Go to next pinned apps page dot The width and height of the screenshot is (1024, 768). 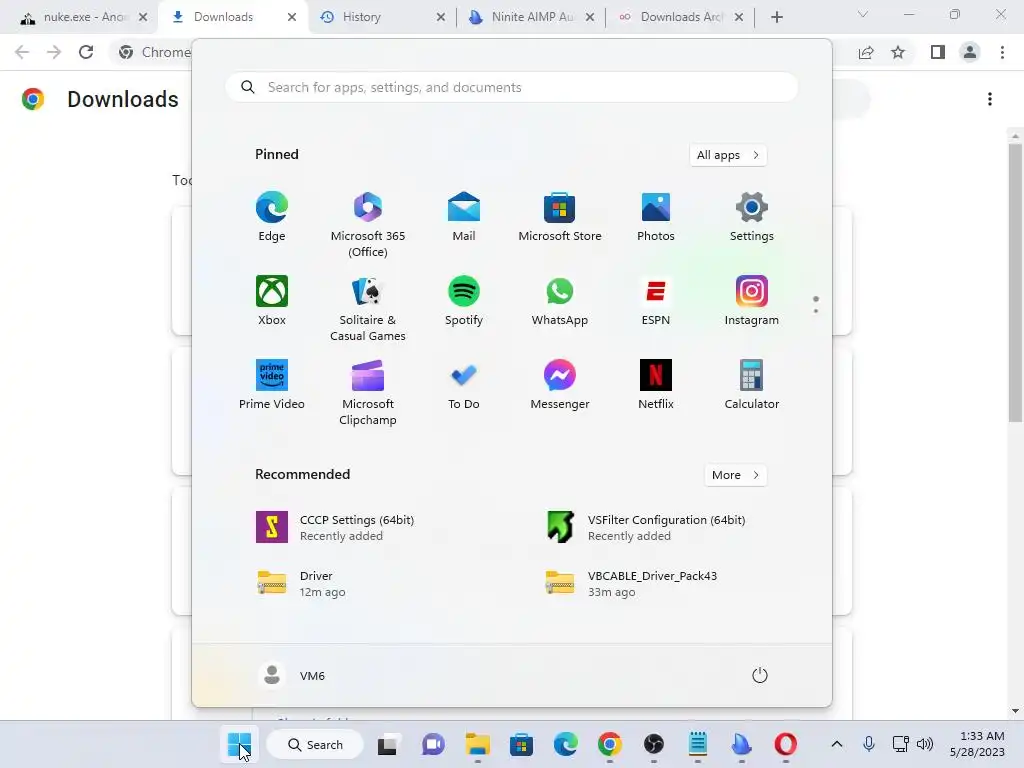(816, 311)
